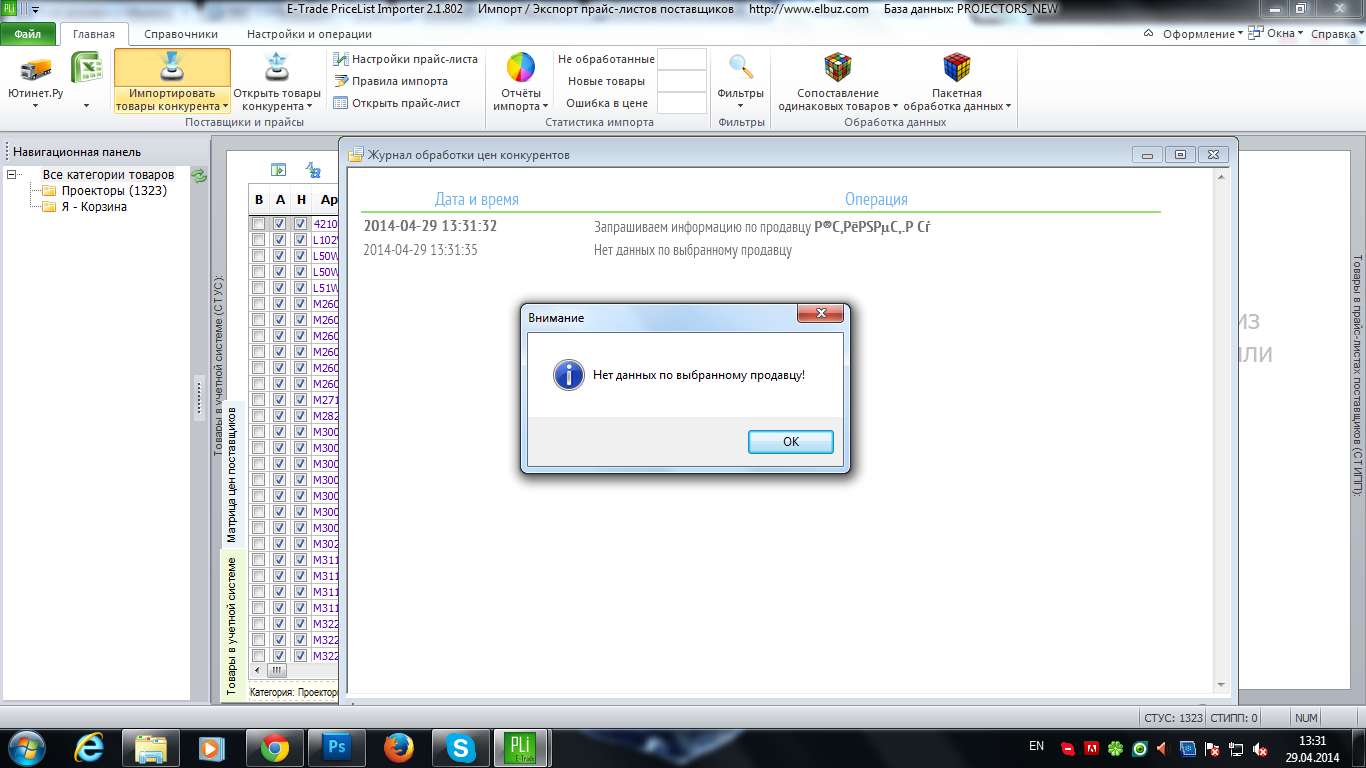The width and height of the screenshot is (1366, 768).
Task: Click the green refresh icon in navigation panel
Action: click(199, 176)
